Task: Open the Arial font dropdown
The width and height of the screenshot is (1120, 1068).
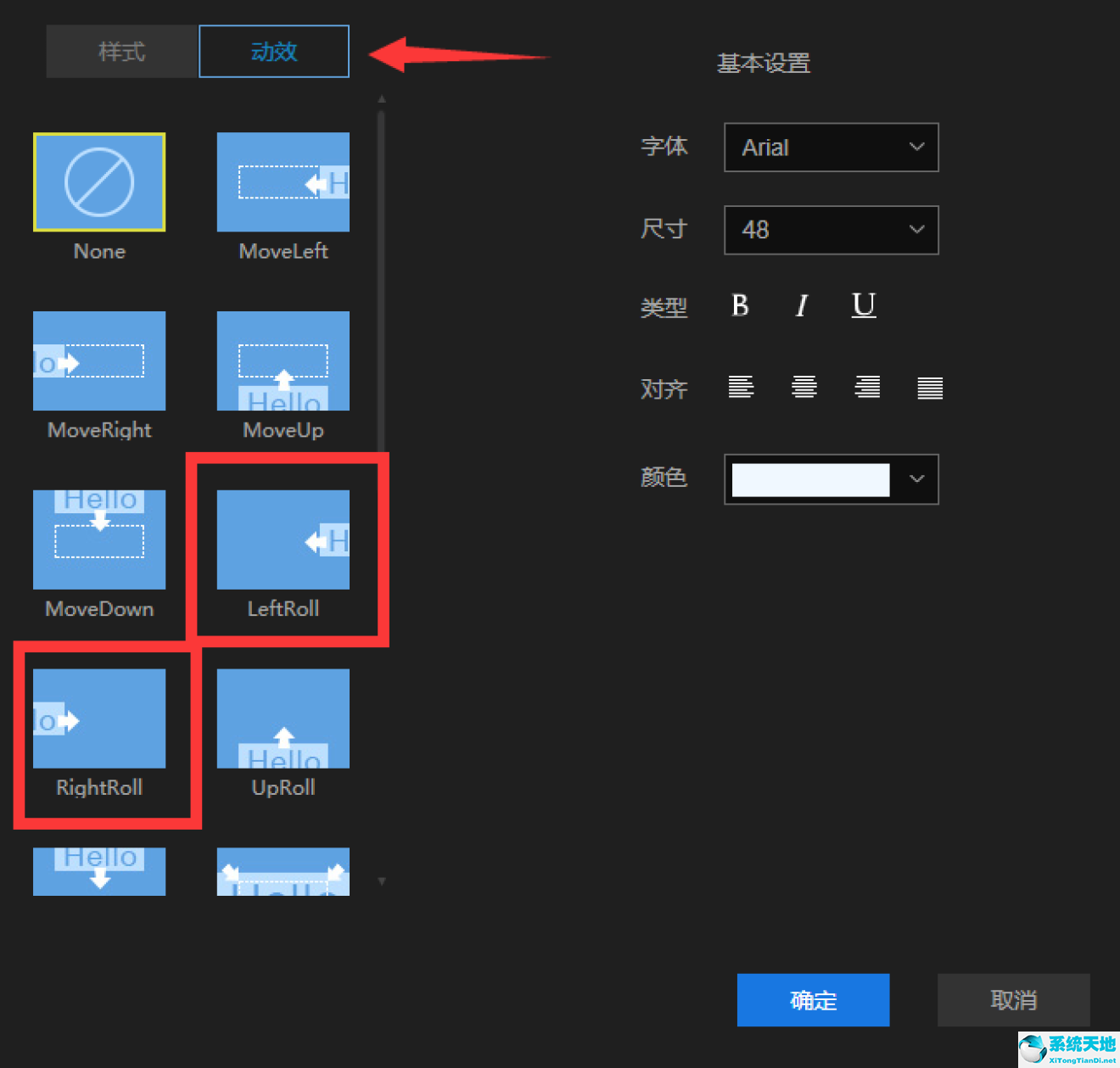Action: click(831, 148)
